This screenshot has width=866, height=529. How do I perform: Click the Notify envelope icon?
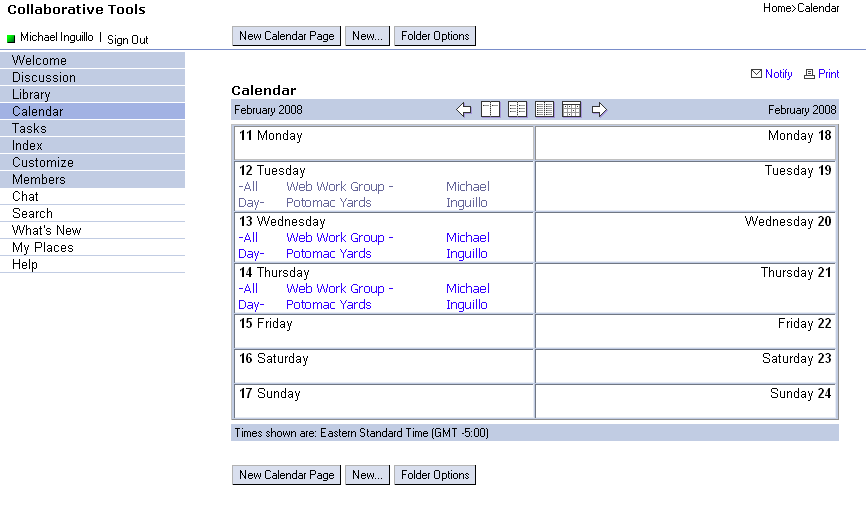756,74
